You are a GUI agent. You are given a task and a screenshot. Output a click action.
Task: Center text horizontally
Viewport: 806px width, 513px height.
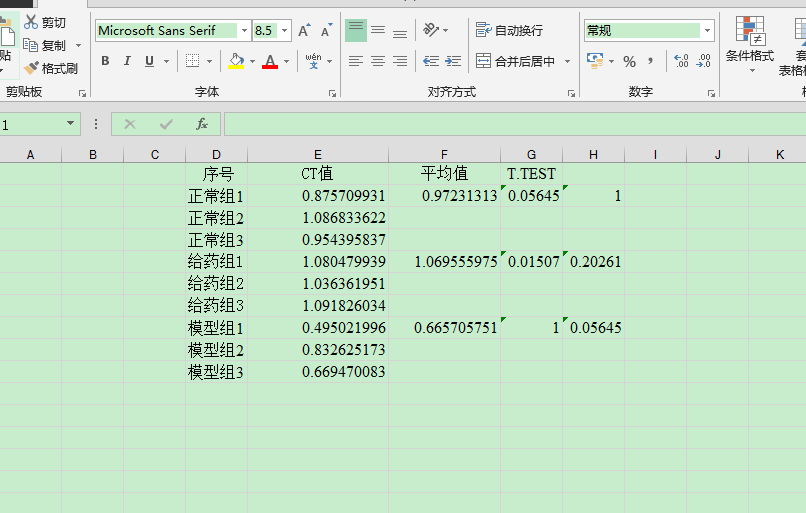tap(378, 61)
